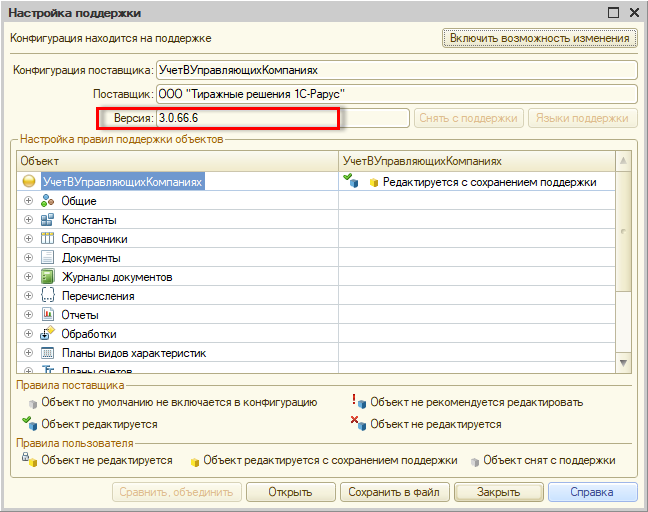Click the gray cube icon 'Объект по умолчанию не включается'
The height and width of the screenshot is (512, 648).
coord(33,403)
